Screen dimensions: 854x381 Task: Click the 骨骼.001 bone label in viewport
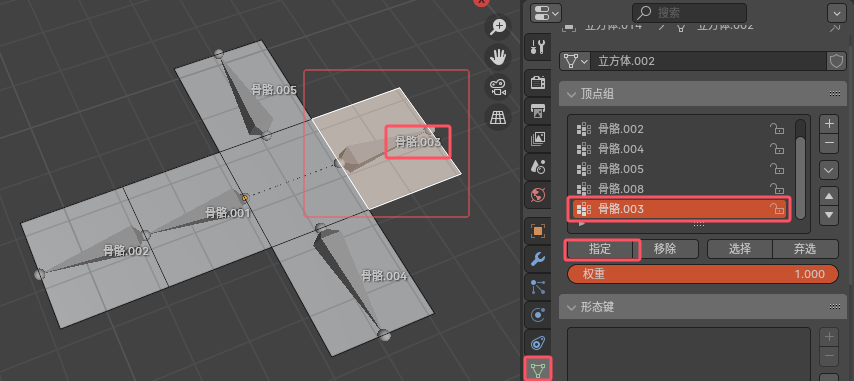click(228, 213)
